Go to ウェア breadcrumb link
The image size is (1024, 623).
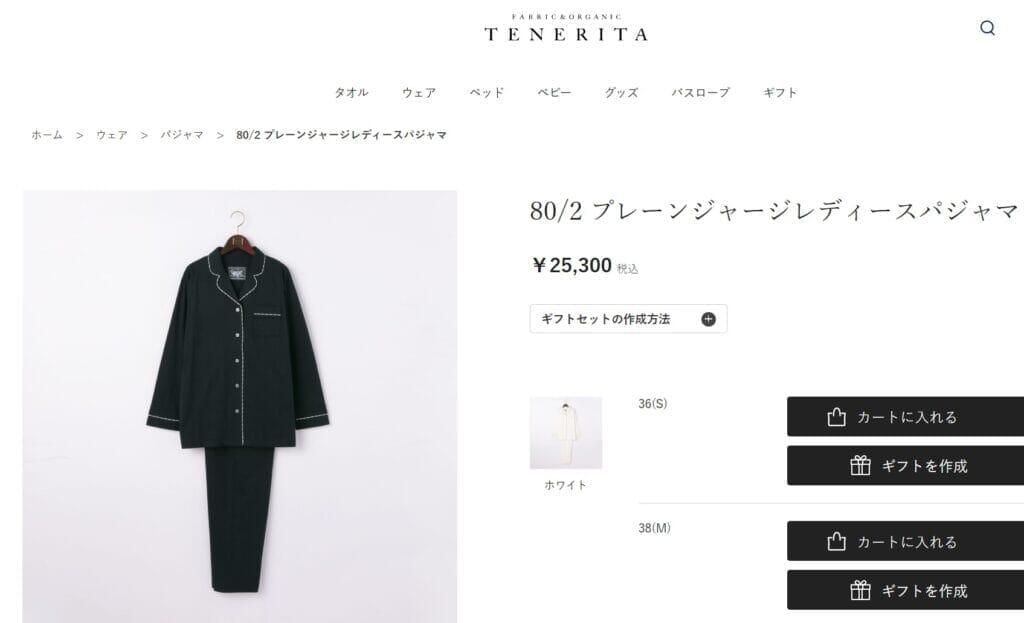(x=112, y=135)
